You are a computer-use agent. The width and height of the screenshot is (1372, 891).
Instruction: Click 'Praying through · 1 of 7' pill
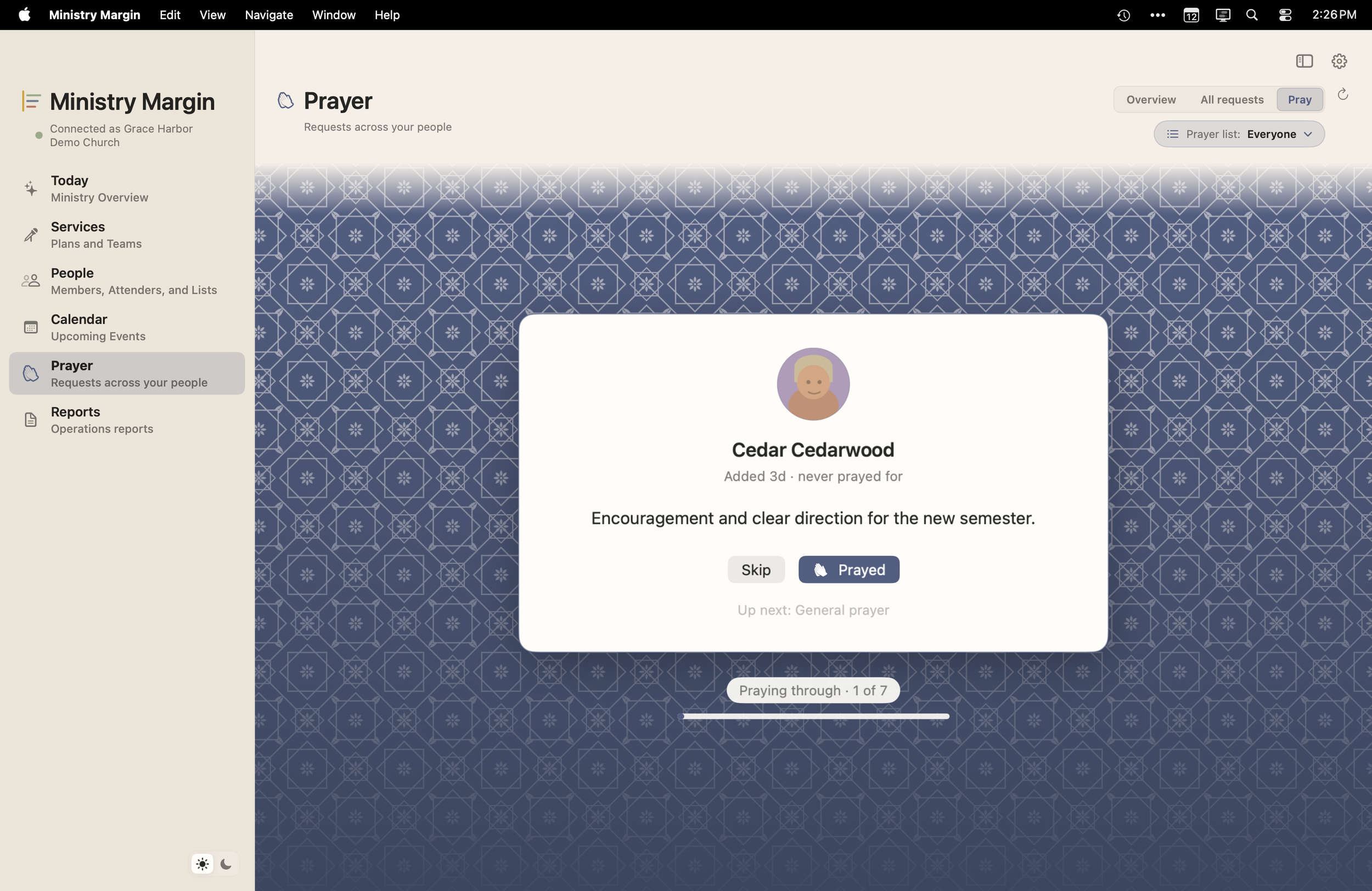click(x=813, y=690)
